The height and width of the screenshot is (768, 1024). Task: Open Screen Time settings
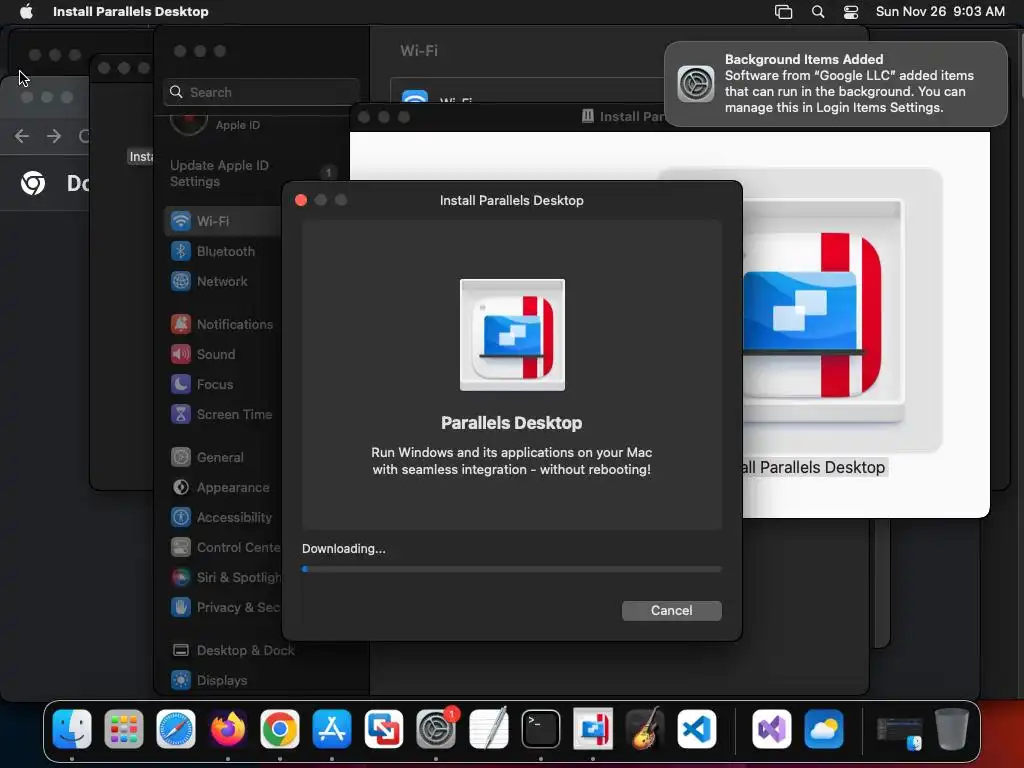(x=223, y=415)
